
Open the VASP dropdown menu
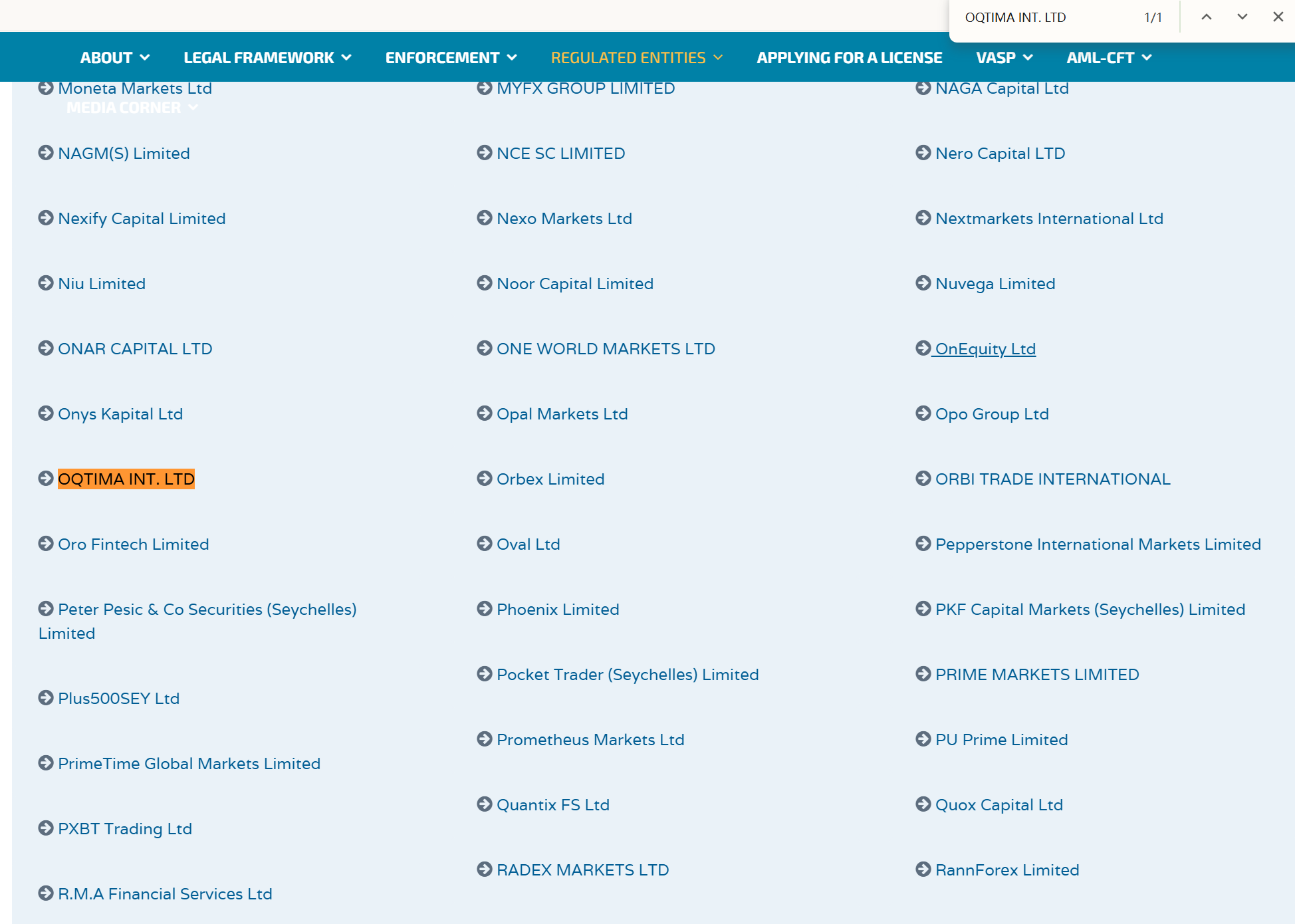(1004, 58)
